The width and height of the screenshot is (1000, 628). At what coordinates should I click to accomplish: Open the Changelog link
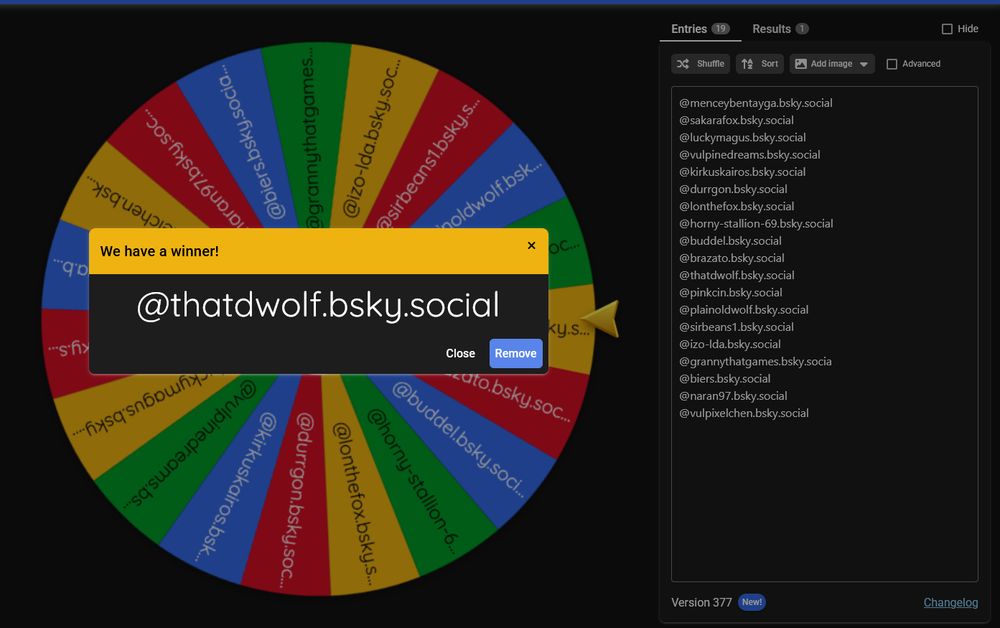click(x=950, y=602)
